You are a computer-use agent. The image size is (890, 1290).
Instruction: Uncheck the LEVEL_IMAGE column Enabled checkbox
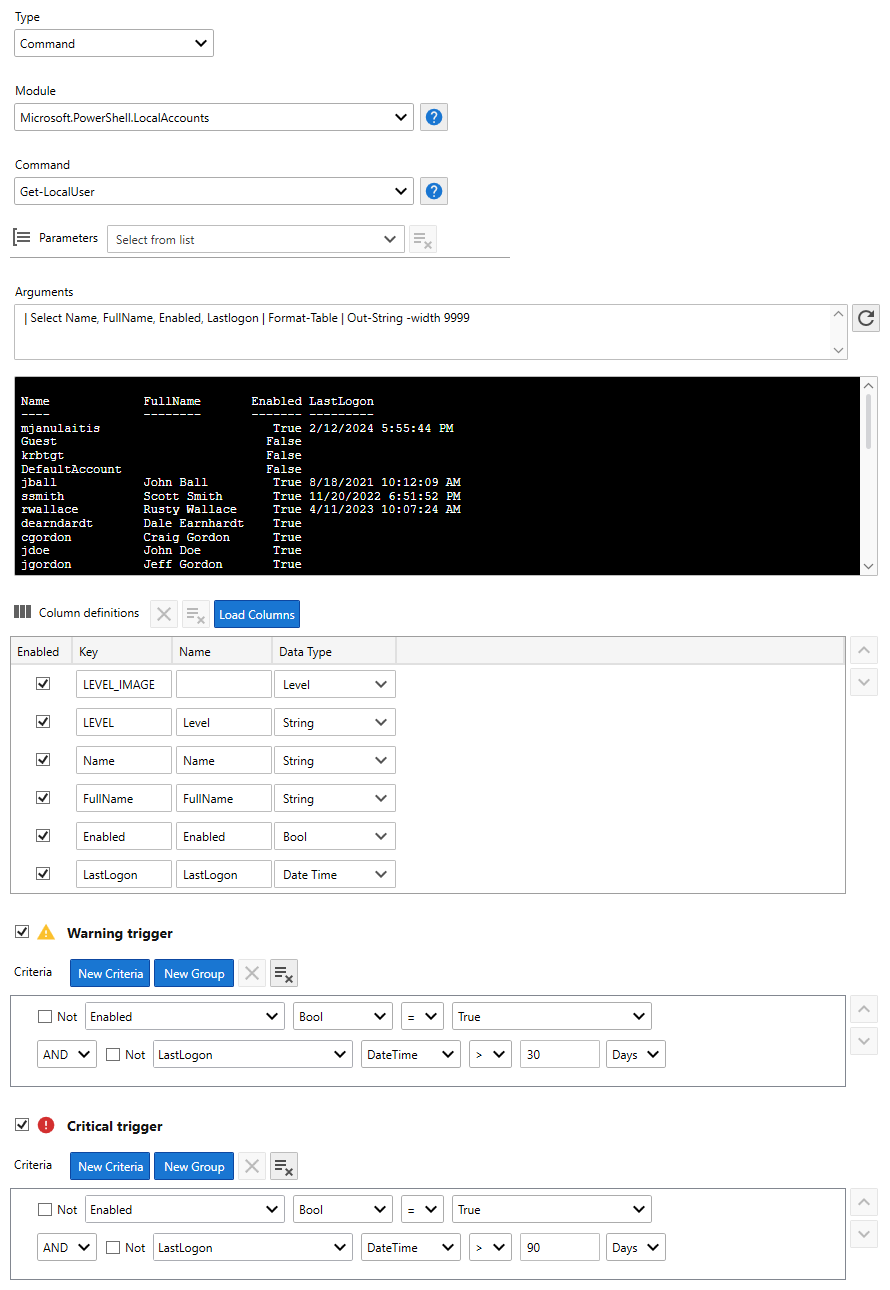pos(43,684)
